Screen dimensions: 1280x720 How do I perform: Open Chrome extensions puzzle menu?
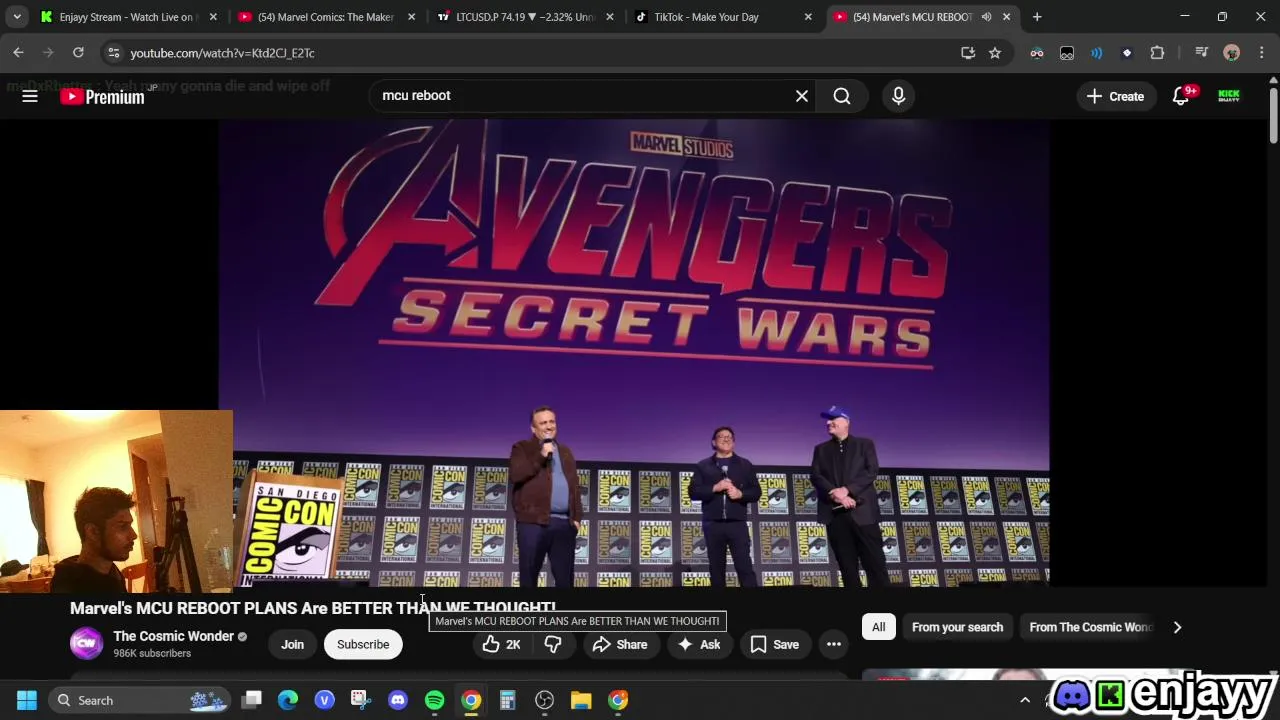click(1157, 53)
